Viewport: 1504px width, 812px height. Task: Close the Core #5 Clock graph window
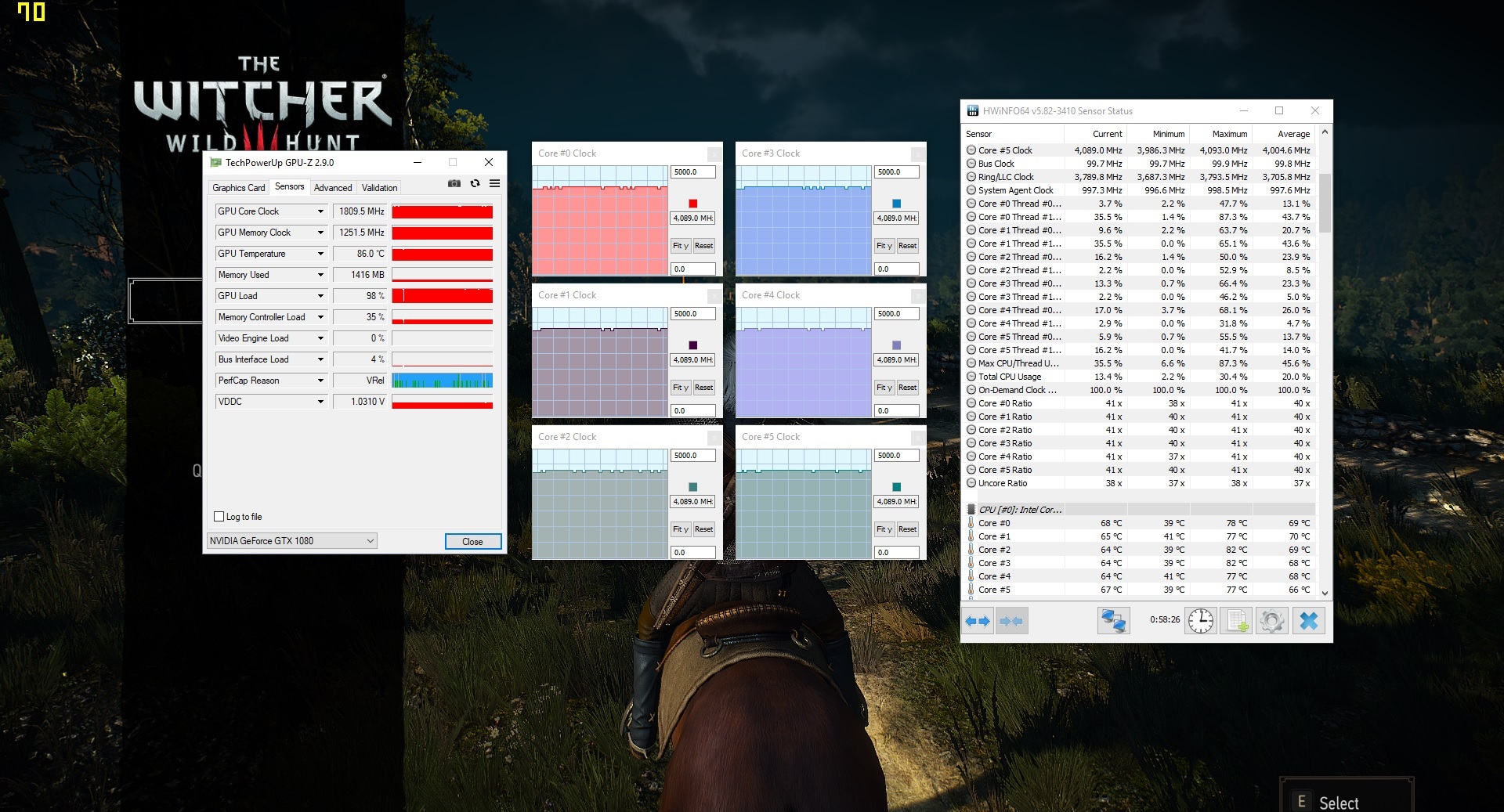(x=918, y=438)
